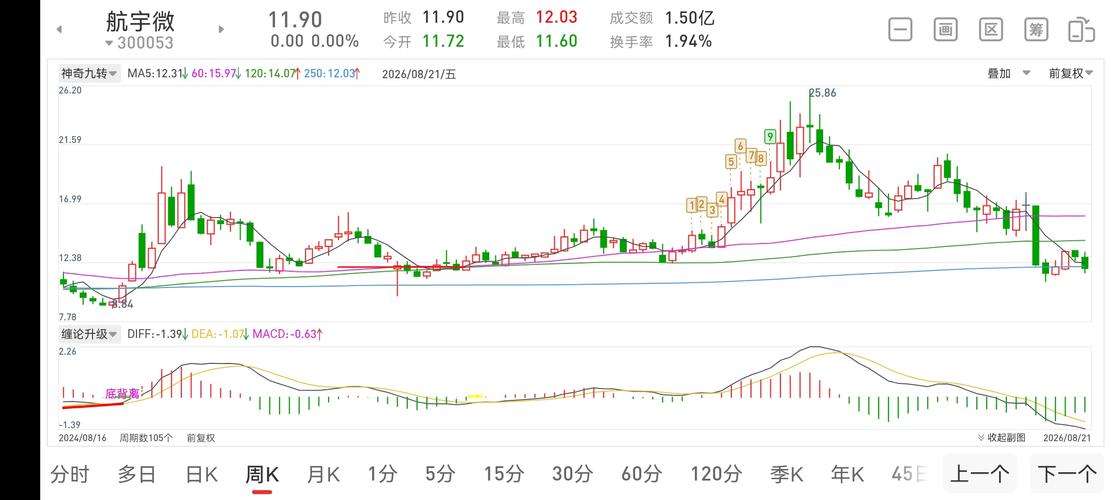Go to next stock with right arrow
Screen dimensions: 1111x500
[221, 30]
